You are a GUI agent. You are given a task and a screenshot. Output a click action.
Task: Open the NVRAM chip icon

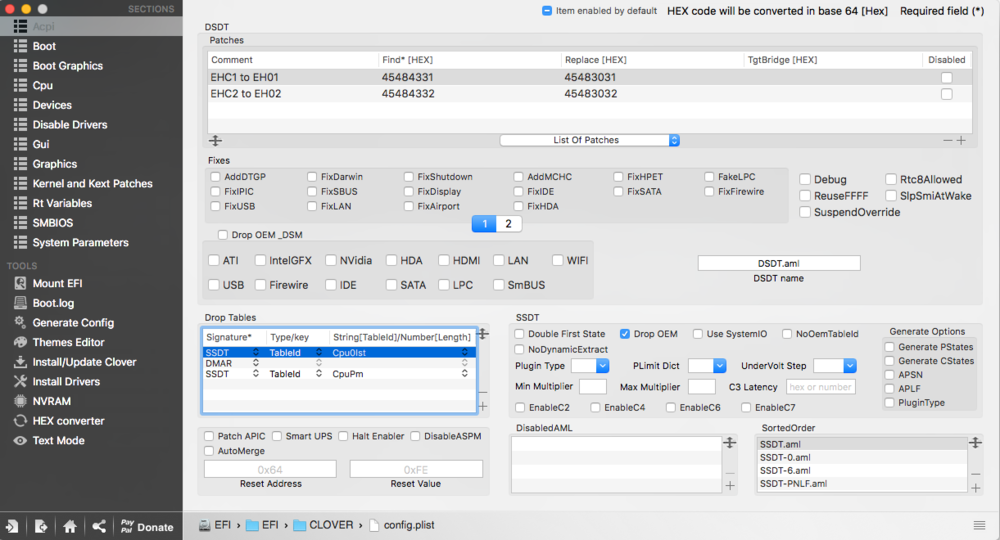tap(20, 401)
